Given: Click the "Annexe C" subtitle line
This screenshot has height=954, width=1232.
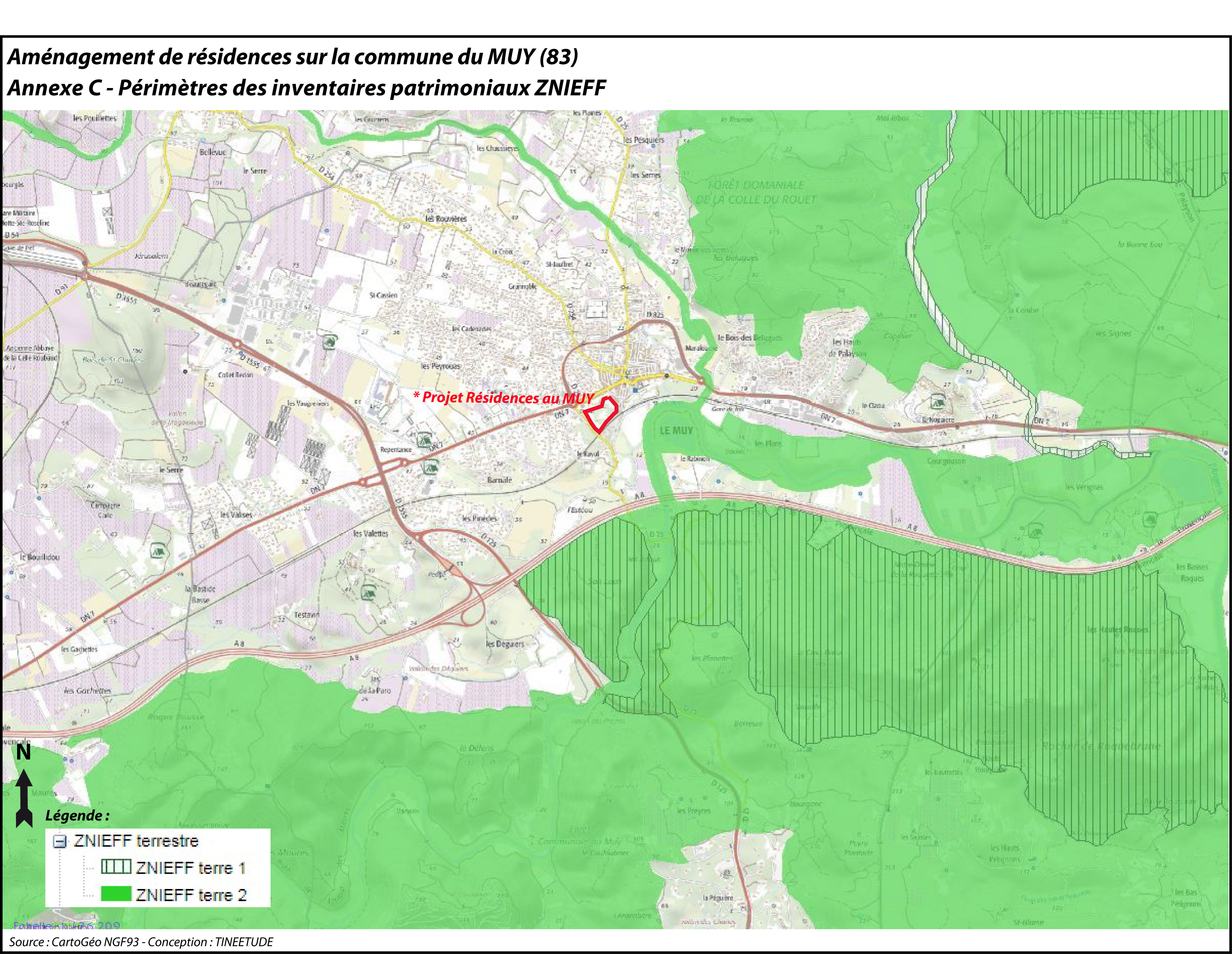Looking at the screenshot, I should pyautogui.click(x=306, y=87).
